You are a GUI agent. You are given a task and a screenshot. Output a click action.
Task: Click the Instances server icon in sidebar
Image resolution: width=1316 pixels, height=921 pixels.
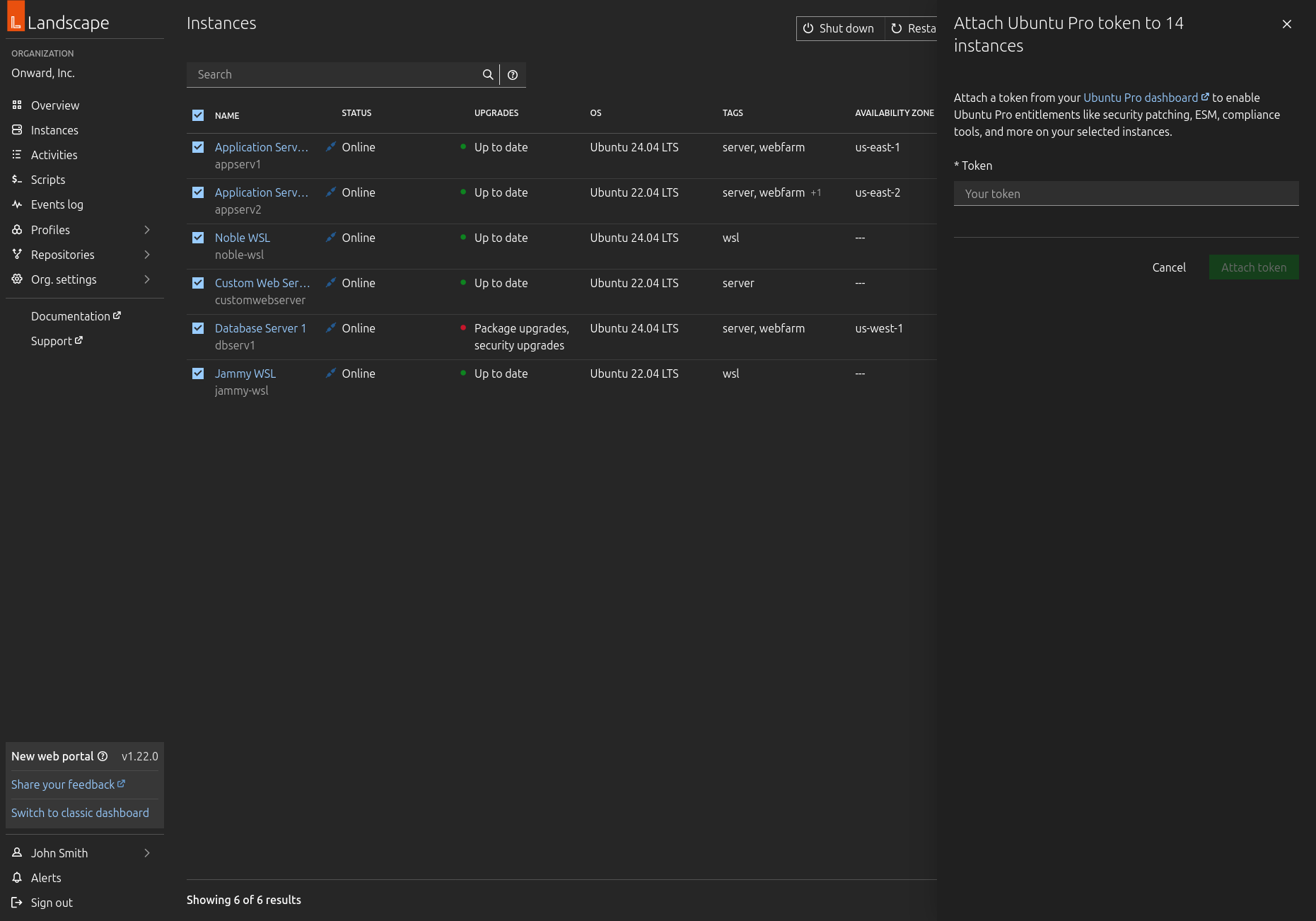[17, 130]
